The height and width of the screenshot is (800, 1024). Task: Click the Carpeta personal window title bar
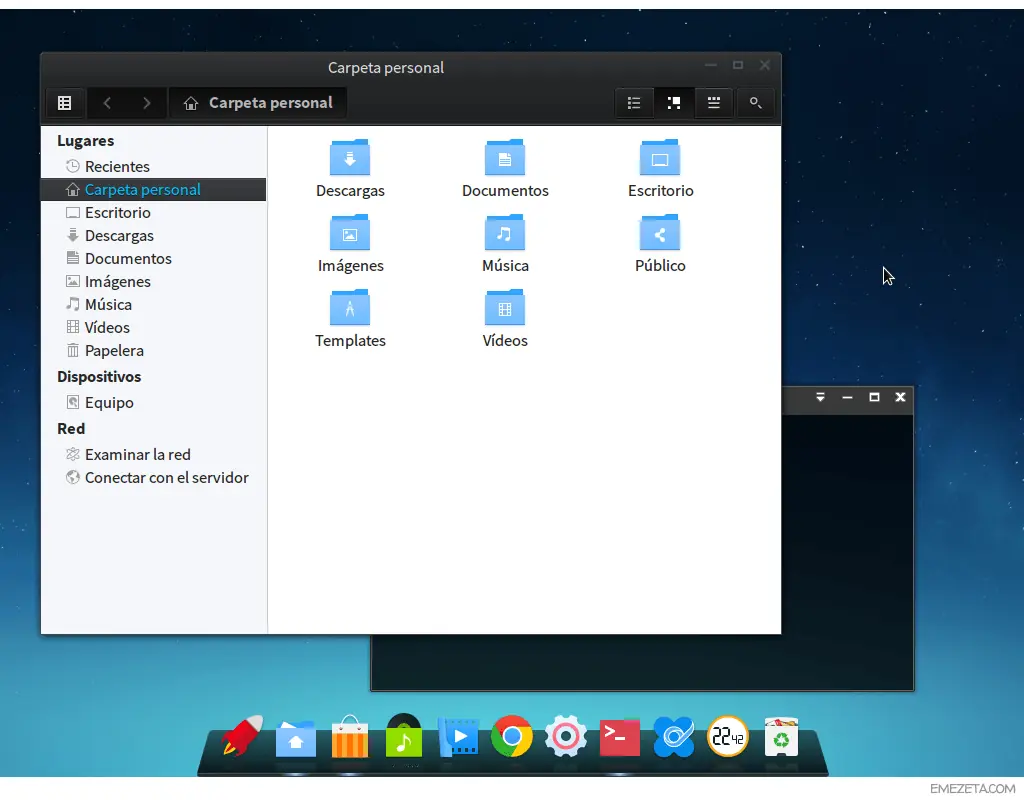coord(385,67)
